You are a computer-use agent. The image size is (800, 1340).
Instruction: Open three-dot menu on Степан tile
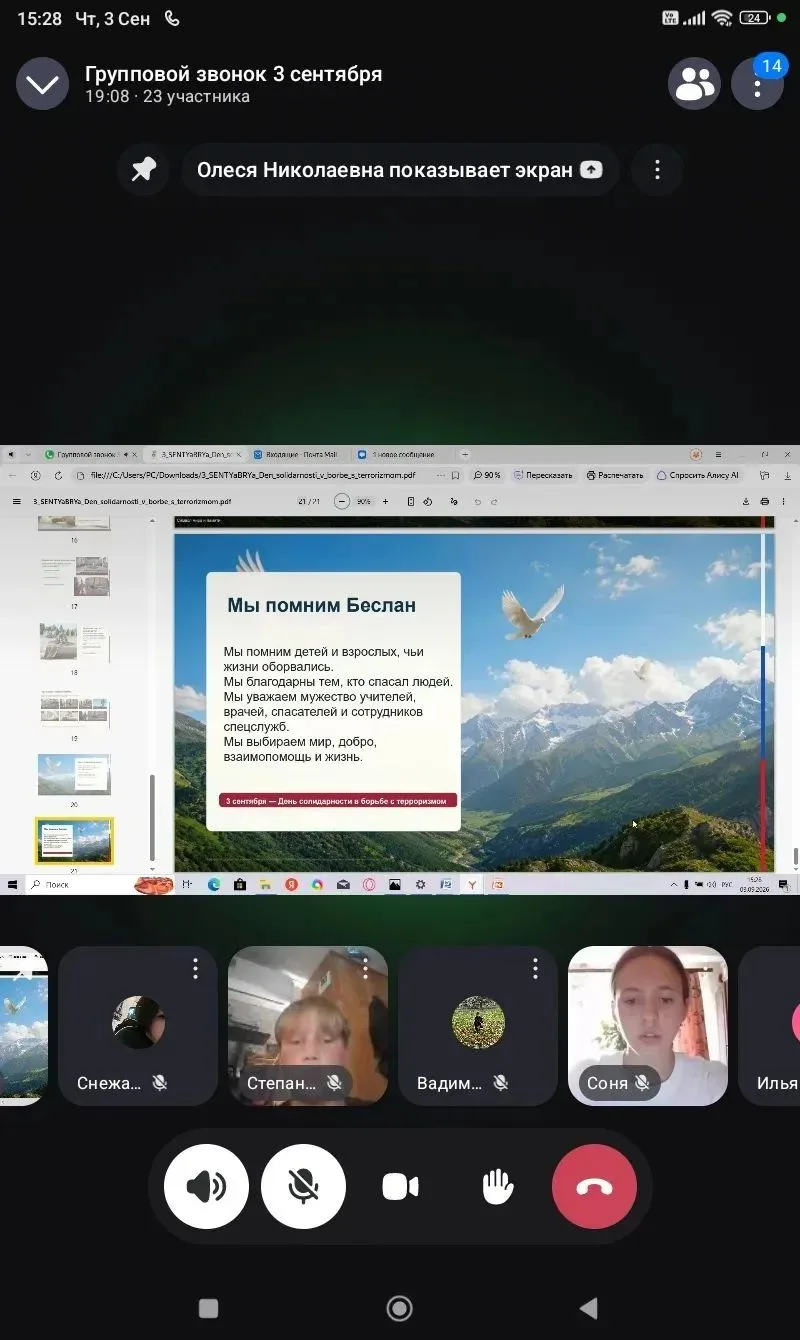[x=365, y=968]
